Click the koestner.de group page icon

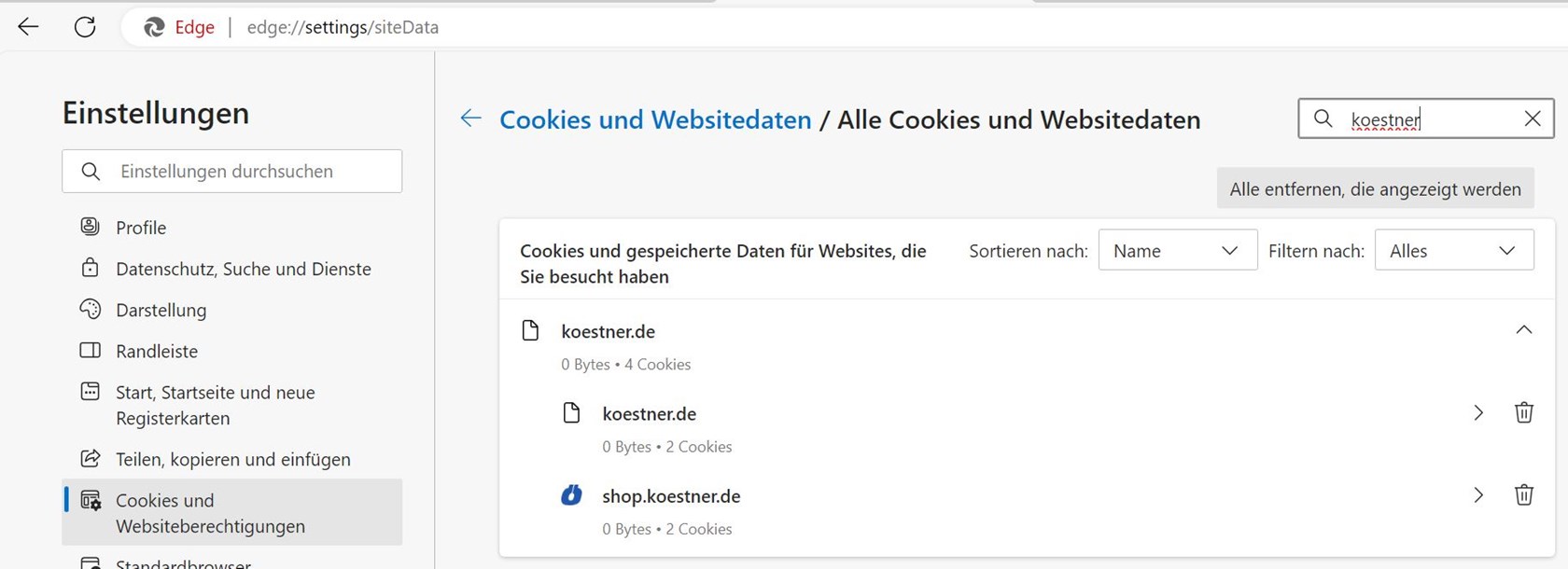pyautogui.click(x=530, y=330)
